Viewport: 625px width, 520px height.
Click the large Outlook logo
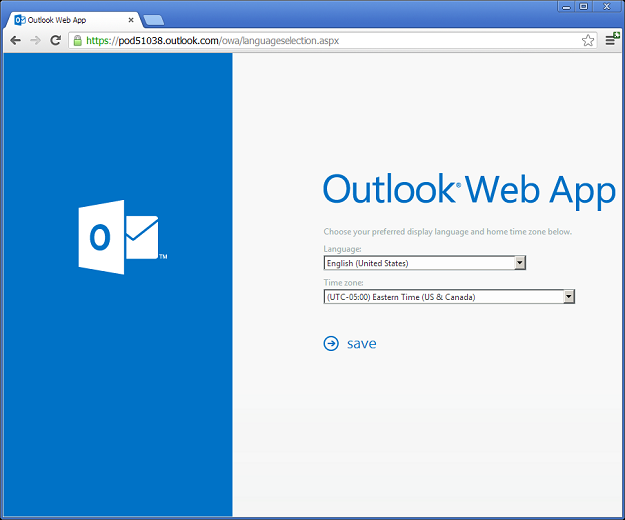[x=123, y=237]
